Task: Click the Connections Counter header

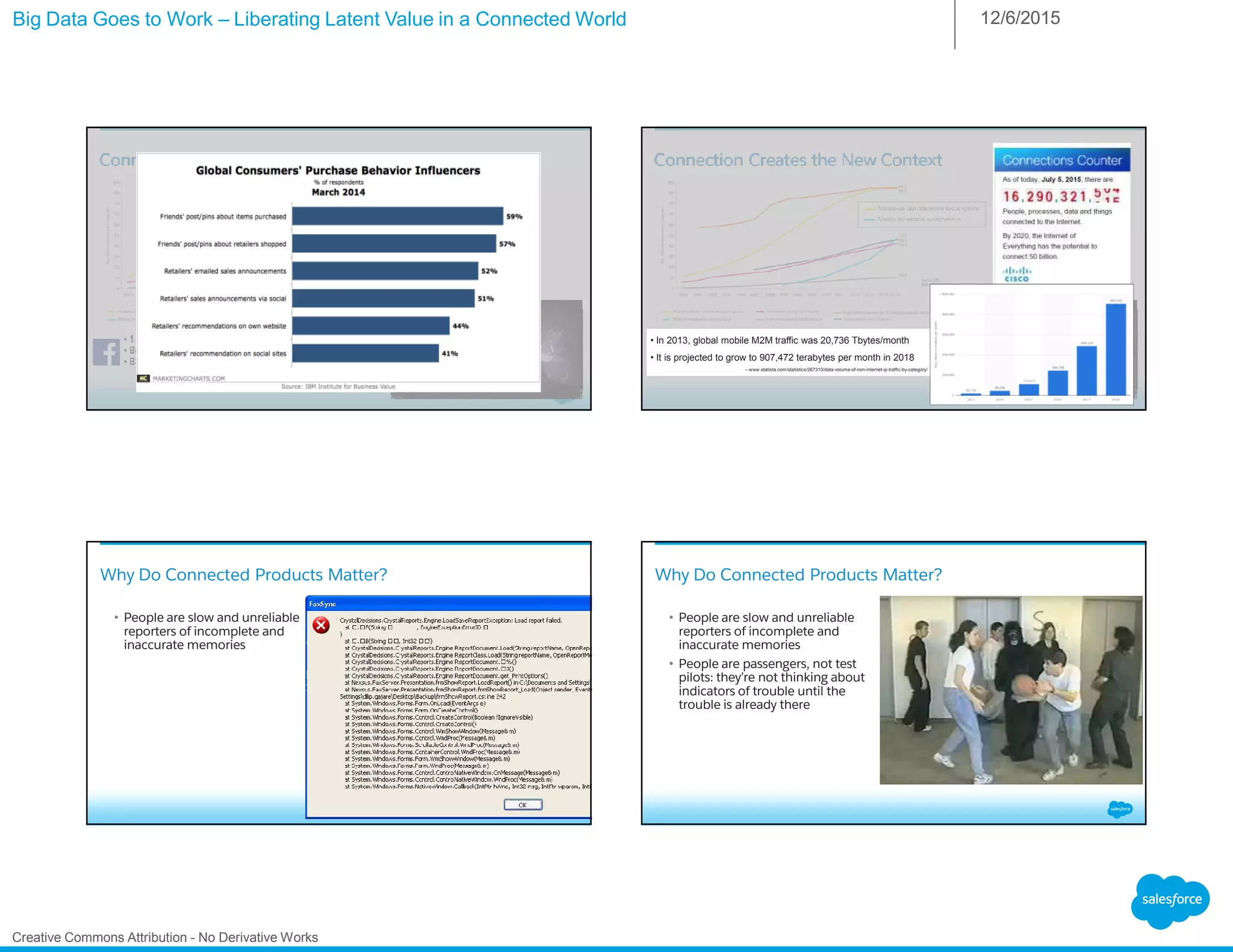Action: (x=1061, y=161)
